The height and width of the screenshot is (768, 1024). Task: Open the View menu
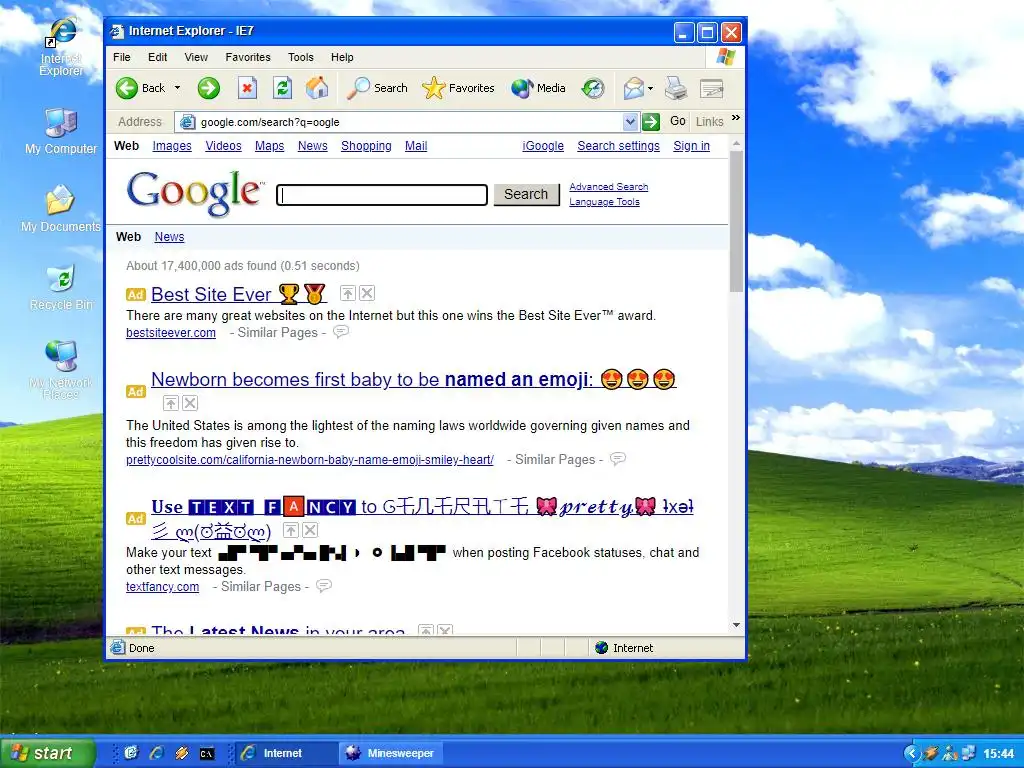tap(196, 57)
